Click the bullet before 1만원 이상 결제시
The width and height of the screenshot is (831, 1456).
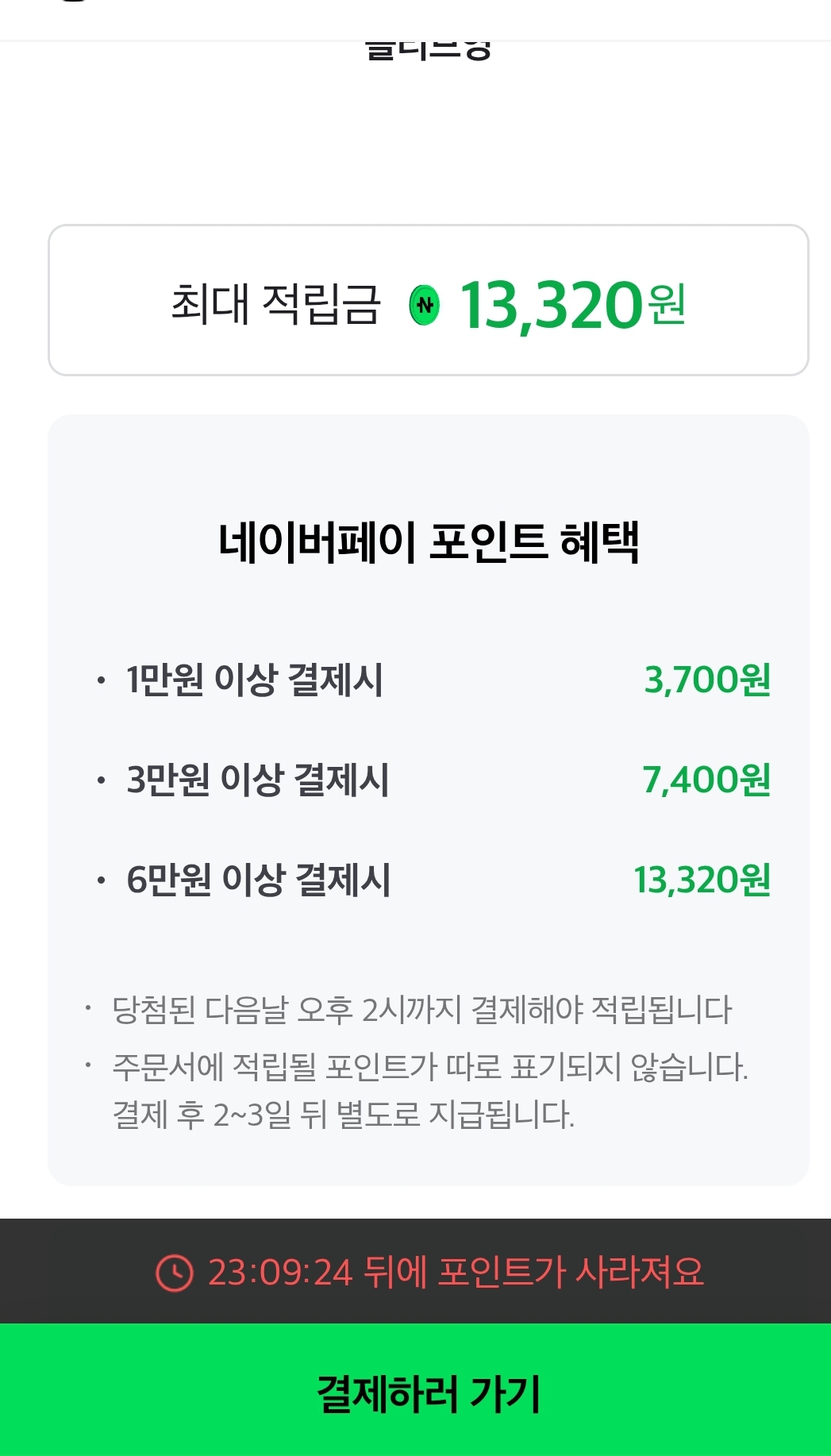[101, 680]
